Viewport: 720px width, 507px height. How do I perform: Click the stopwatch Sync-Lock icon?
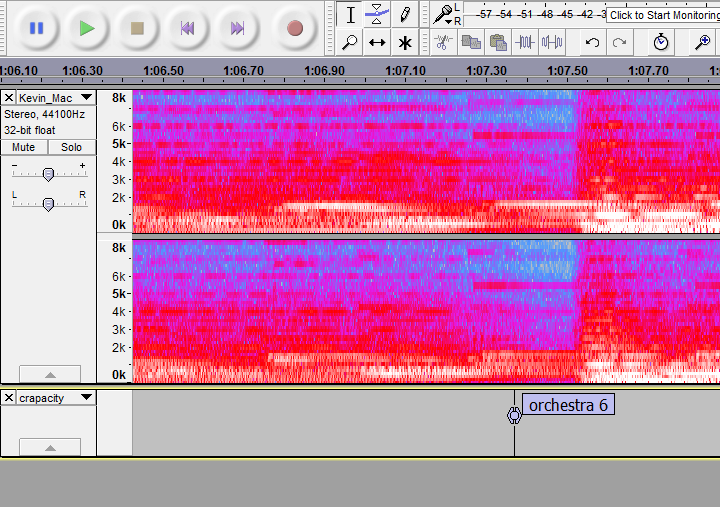661,43
